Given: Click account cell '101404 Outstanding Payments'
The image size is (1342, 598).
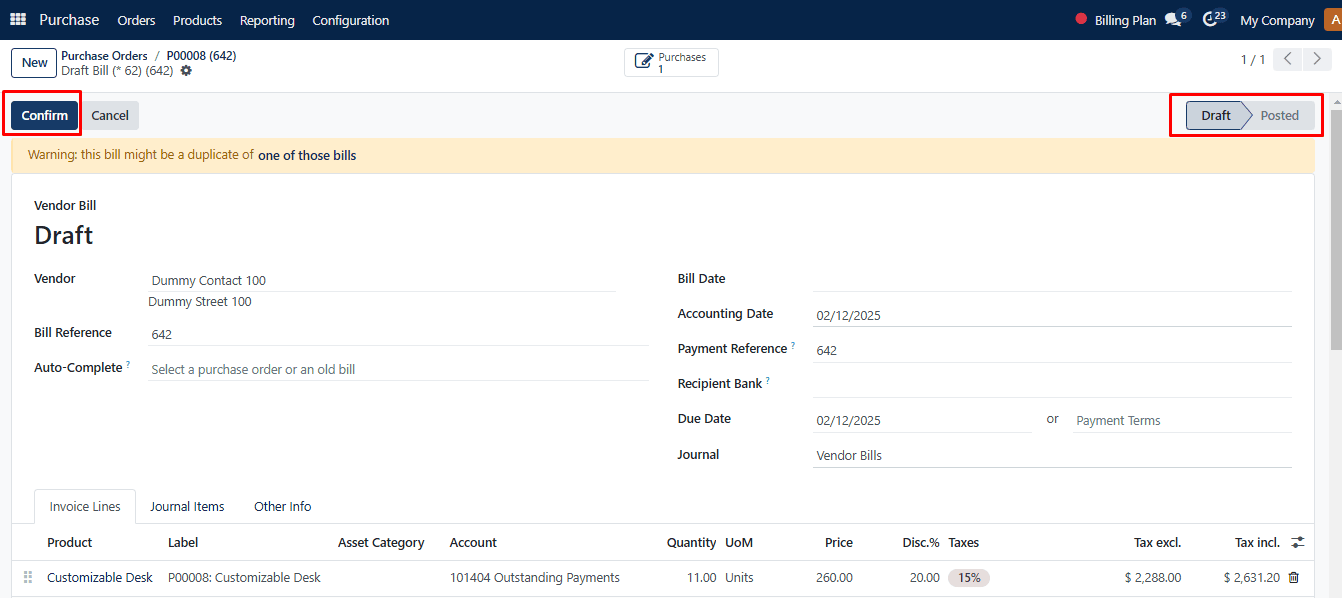Looking at the screenshot, I should (x=535, y=577).
